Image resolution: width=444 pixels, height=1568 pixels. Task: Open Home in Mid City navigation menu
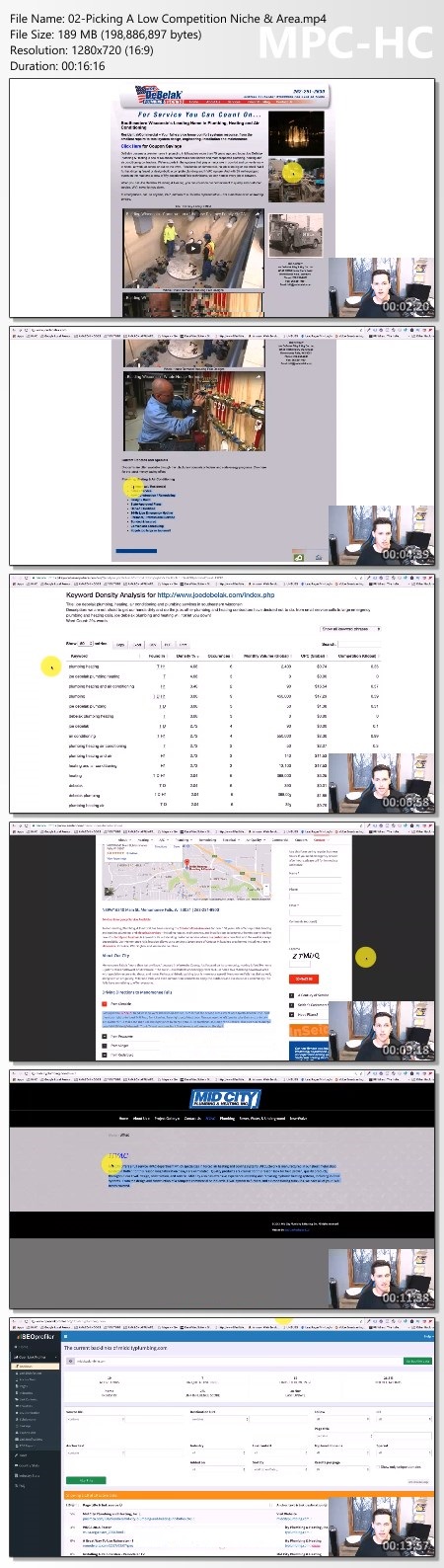123,1119
